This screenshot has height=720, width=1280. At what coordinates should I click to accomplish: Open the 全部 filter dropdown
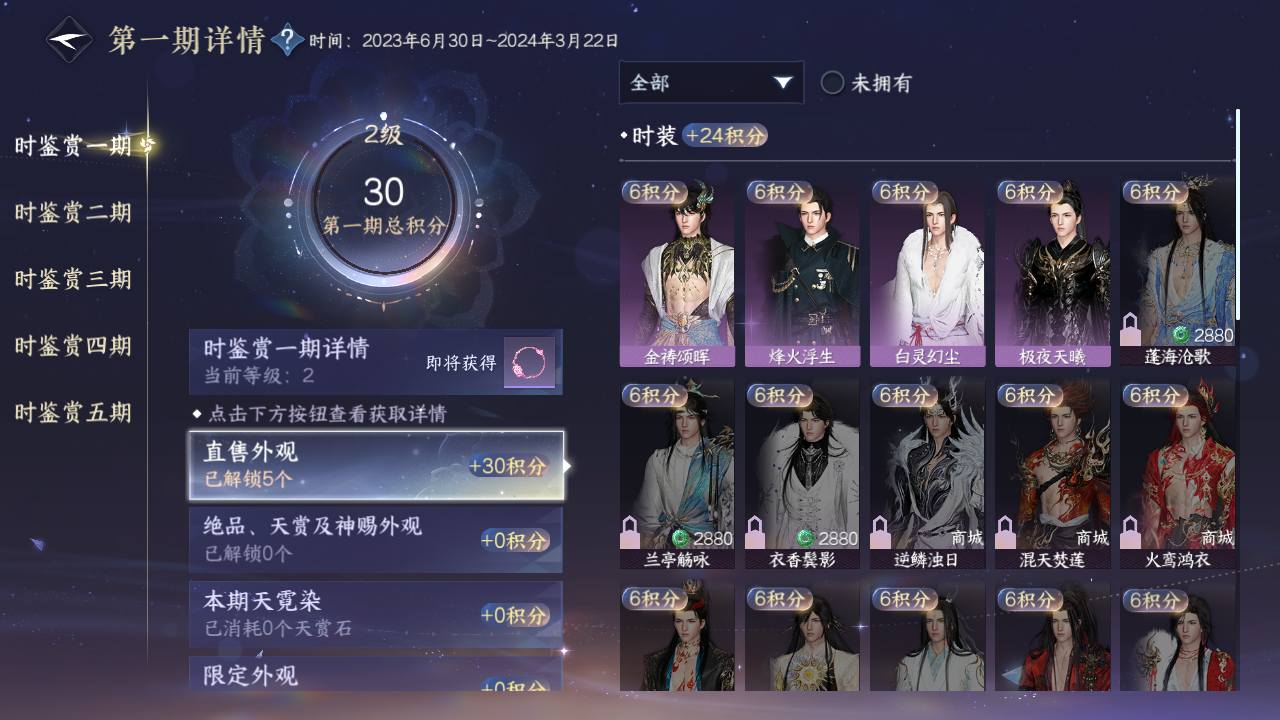(x=711, y=82)
